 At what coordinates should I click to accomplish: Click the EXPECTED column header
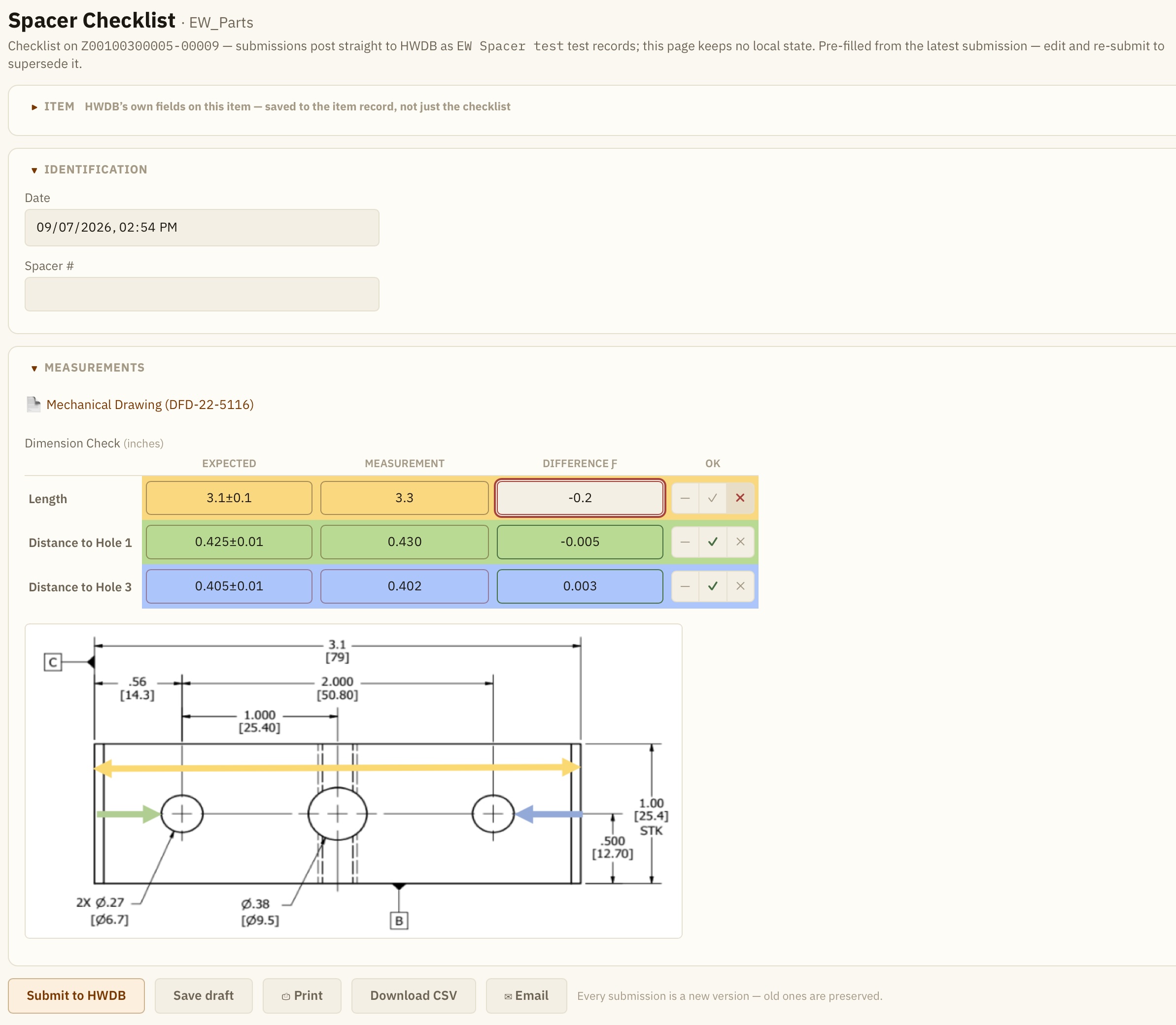coord(229,464)
